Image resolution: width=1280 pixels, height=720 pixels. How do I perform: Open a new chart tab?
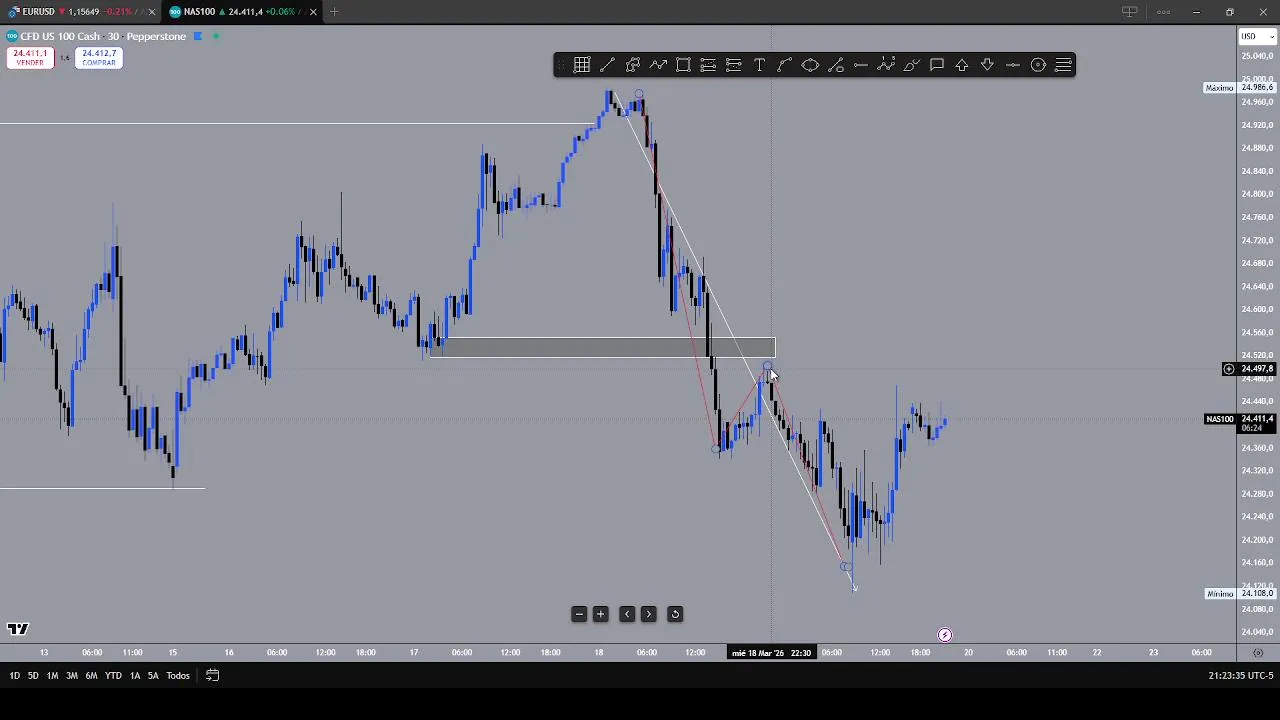tap(334, 12)
